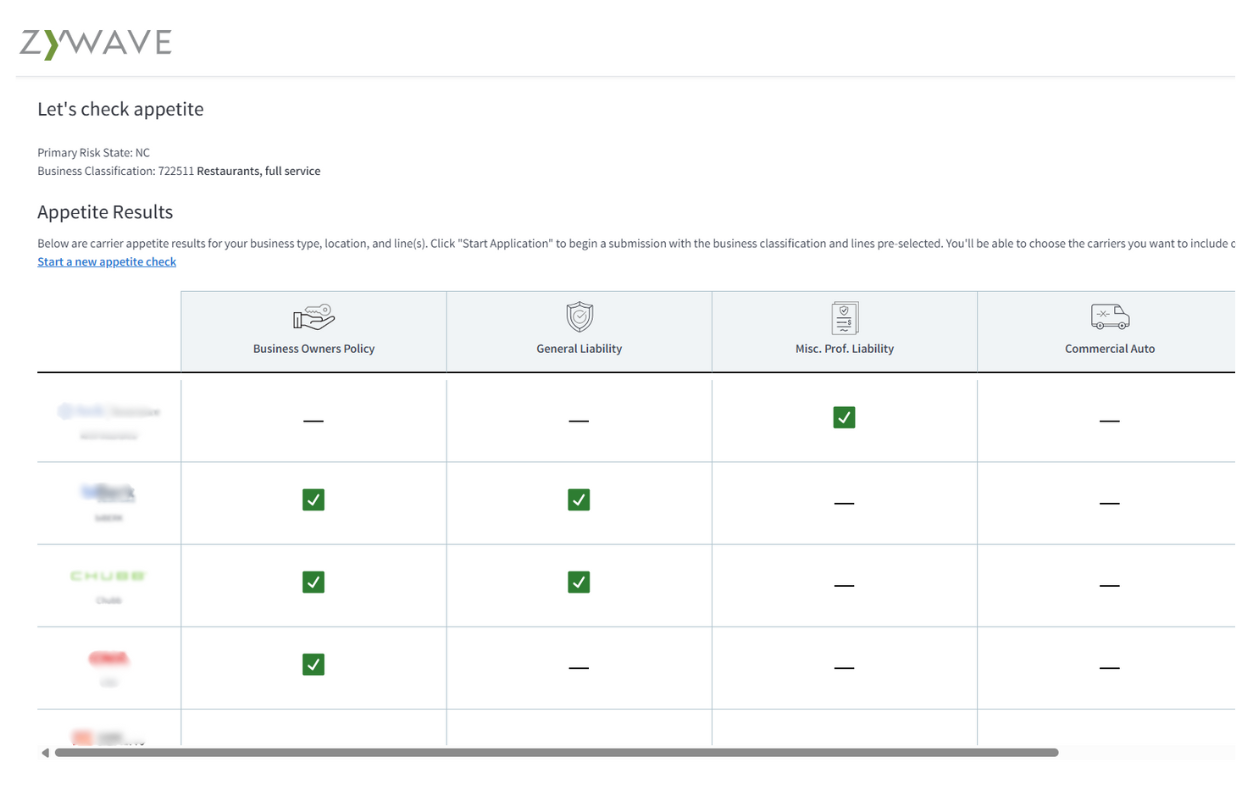The image size is (1250, 809).
Task: Click the Zywave logo
Action: (95, 44)
